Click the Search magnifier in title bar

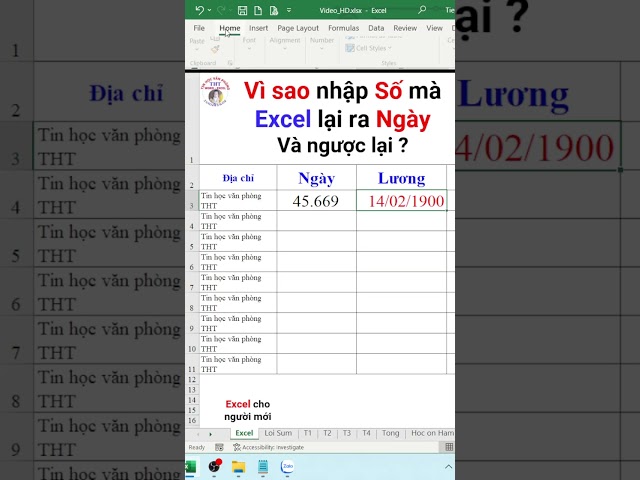(422, 9)
